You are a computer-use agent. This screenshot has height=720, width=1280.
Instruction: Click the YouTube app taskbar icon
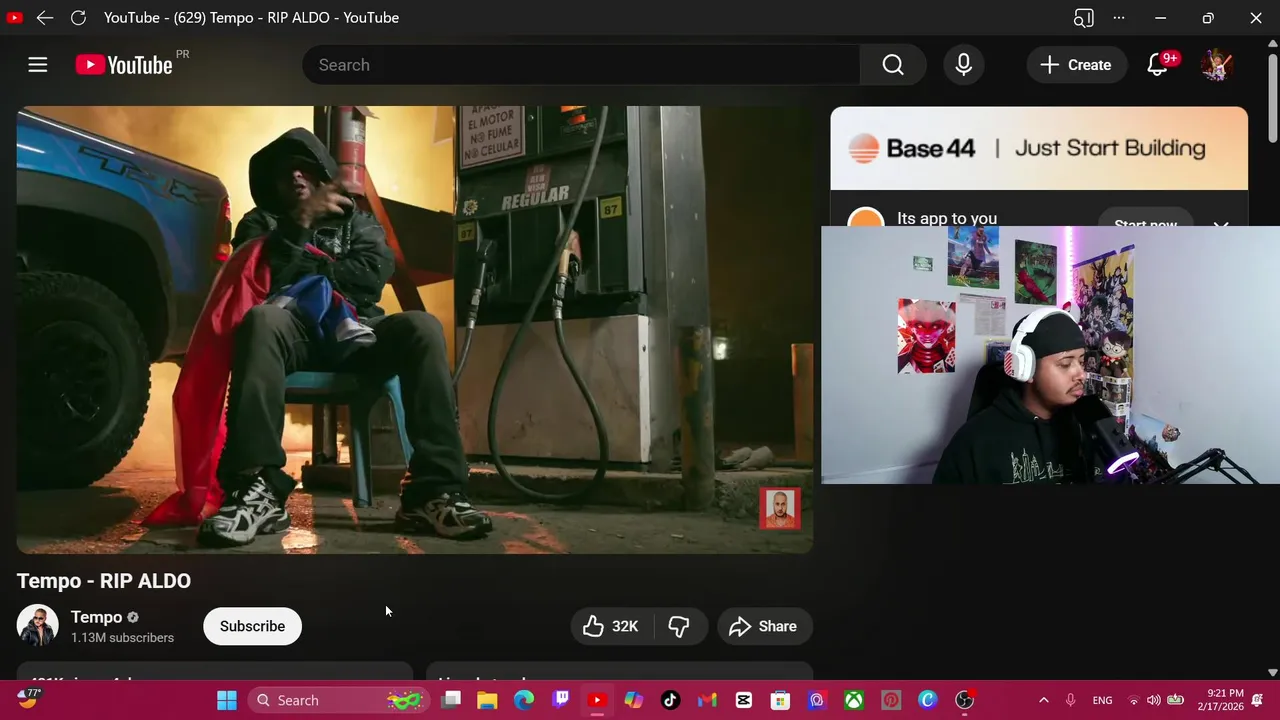pos(597,700)
